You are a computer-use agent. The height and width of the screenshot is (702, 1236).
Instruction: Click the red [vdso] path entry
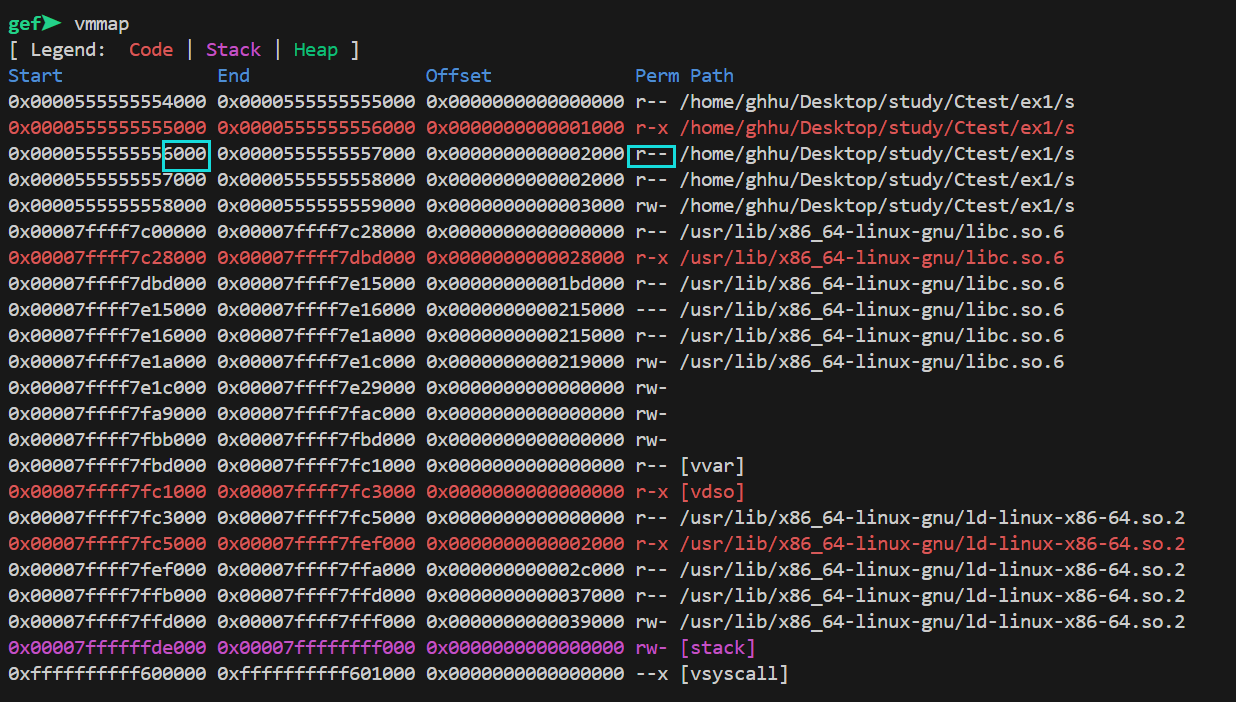tap(712, 492)
